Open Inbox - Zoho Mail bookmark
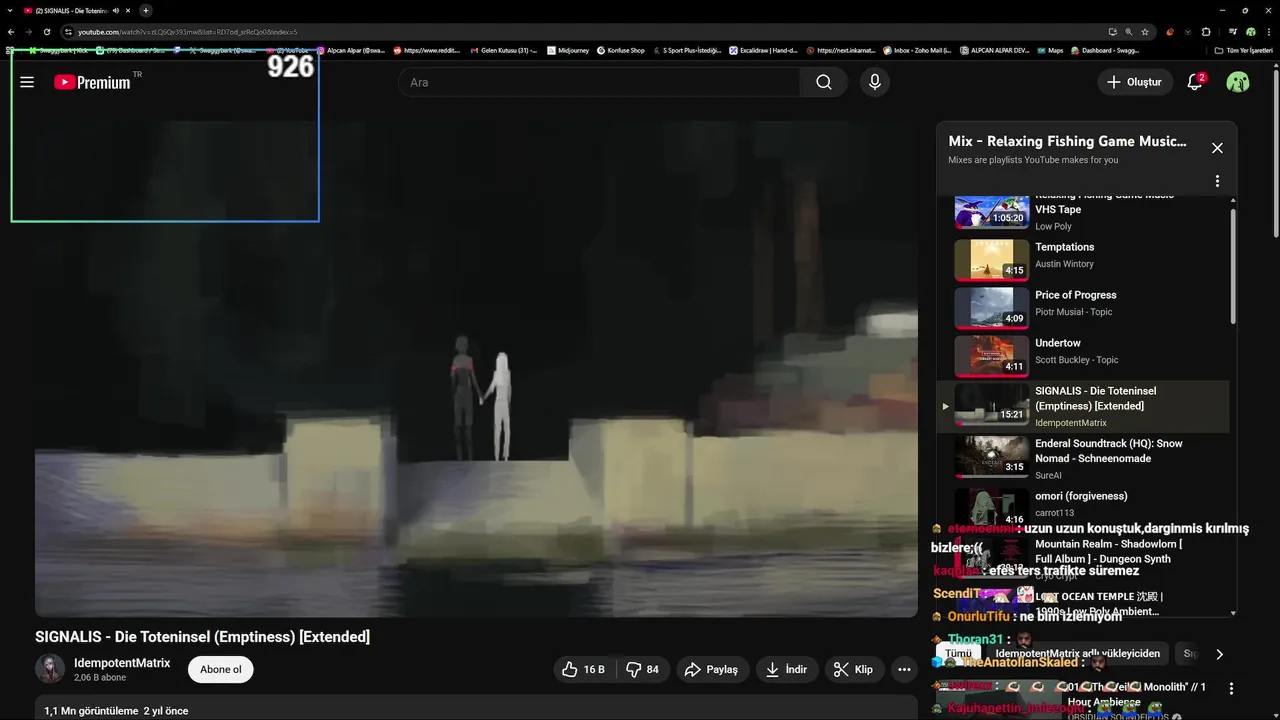 pyautogui.click(x=917, y=50)
